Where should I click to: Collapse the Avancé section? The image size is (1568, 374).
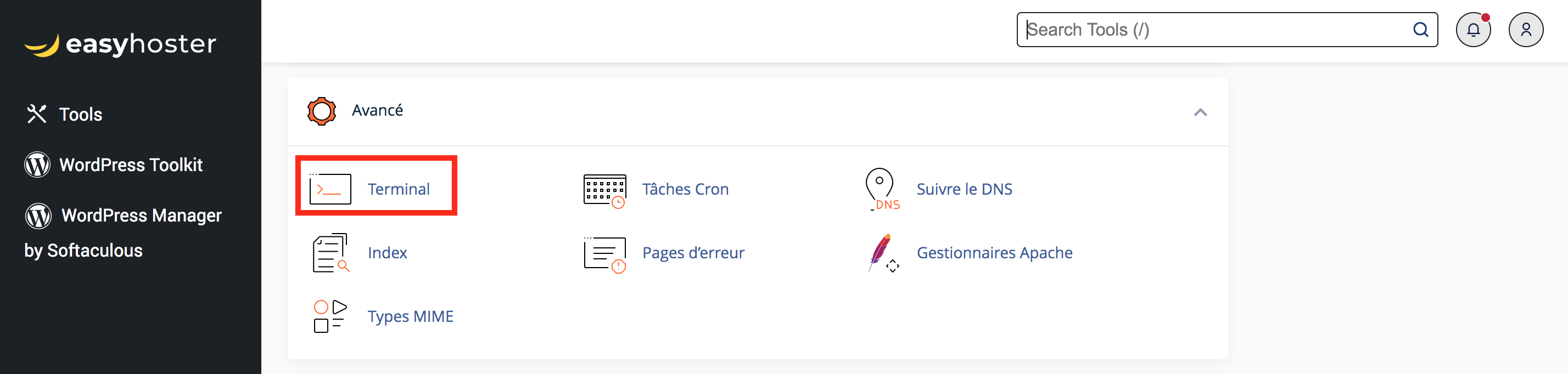point(1200,112)
